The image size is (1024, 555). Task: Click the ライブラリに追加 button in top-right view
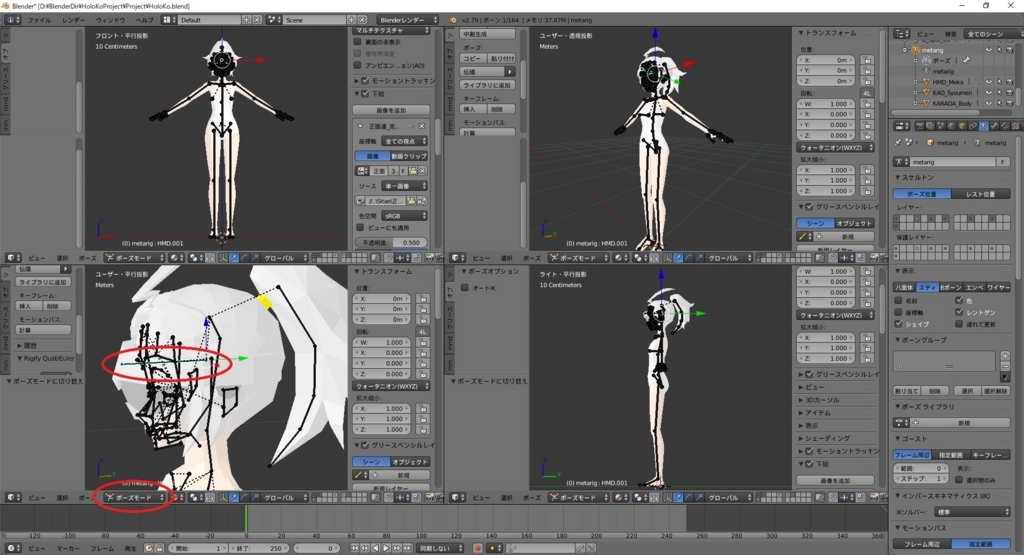pos(487,85)
